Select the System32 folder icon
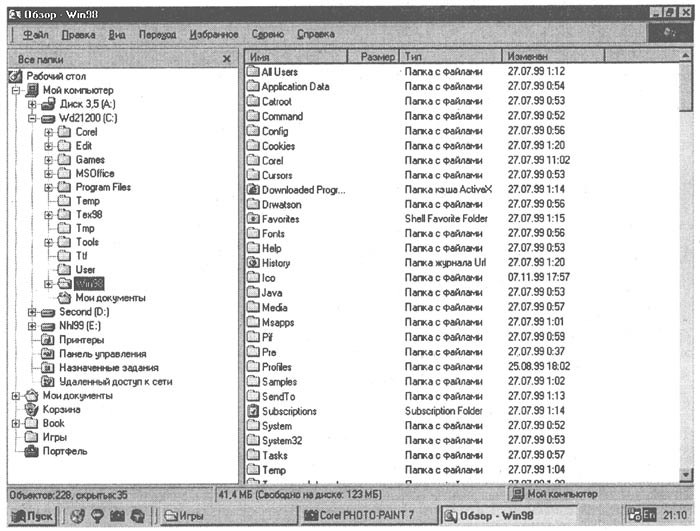 [253, 440]
